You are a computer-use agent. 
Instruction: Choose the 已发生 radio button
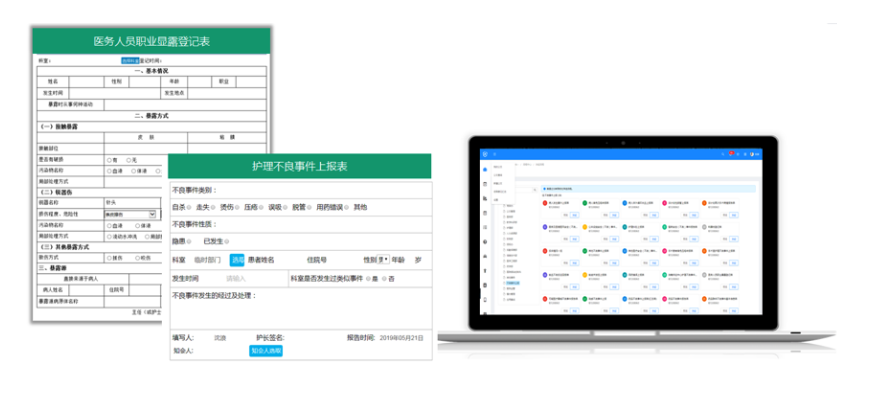point(227,241)
